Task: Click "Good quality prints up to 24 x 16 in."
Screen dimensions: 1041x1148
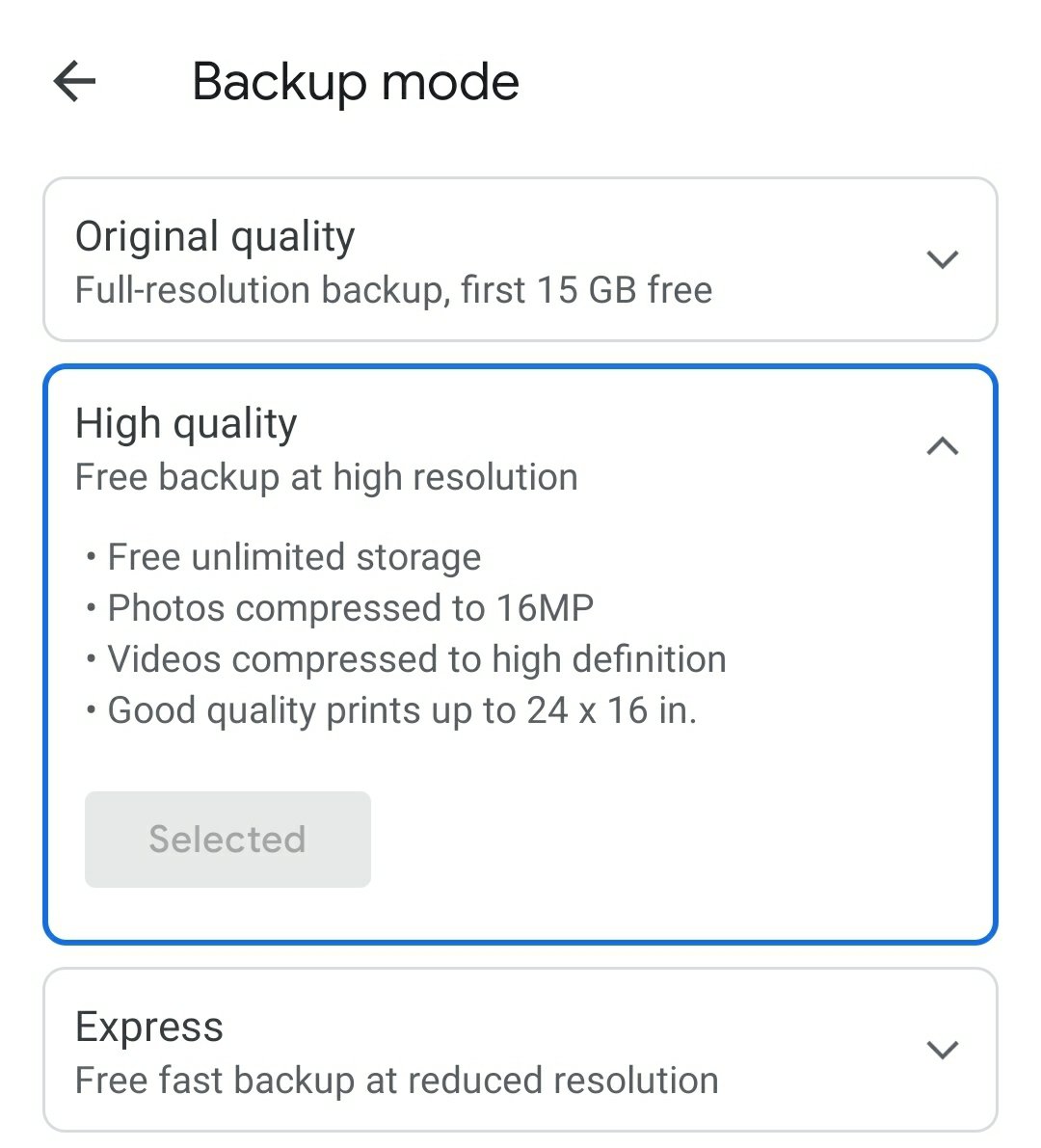Action: 402,711
